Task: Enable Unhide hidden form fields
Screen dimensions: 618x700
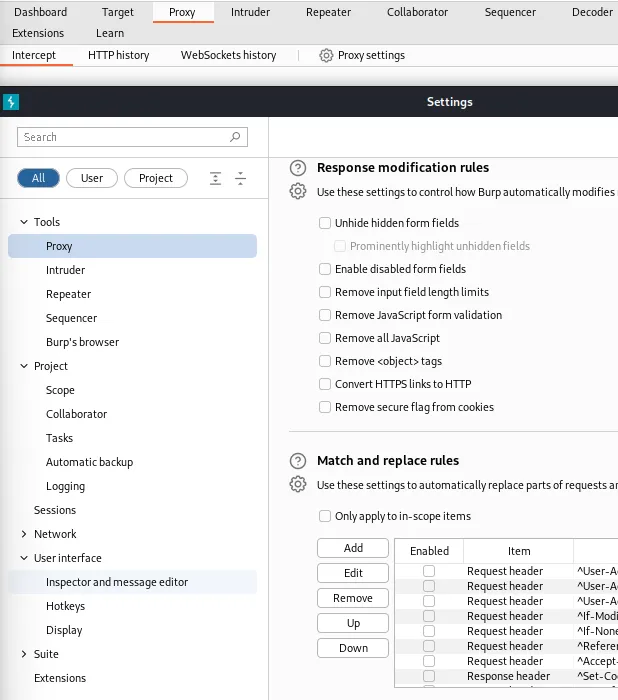Action: click(x=325, y=223)
